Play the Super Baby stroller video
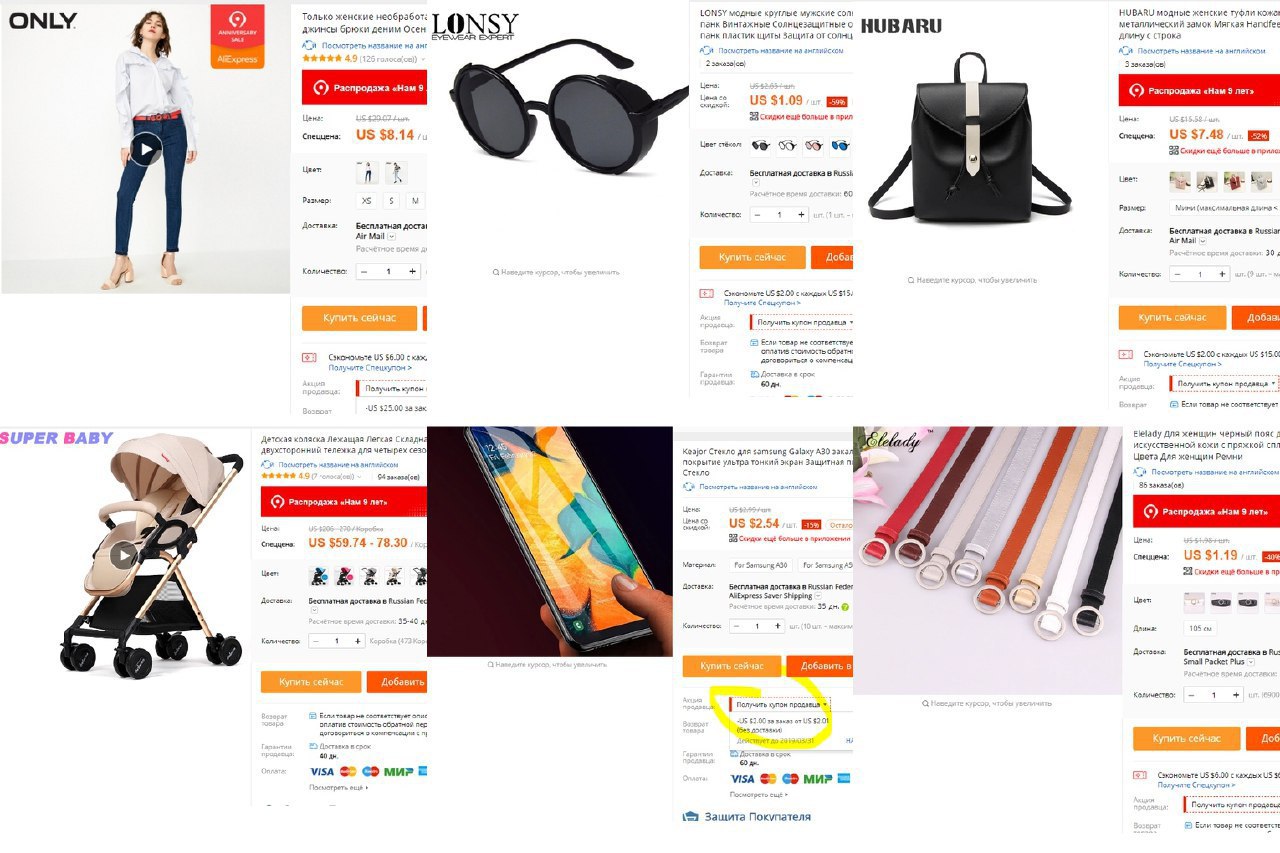 tap(123, 555)
